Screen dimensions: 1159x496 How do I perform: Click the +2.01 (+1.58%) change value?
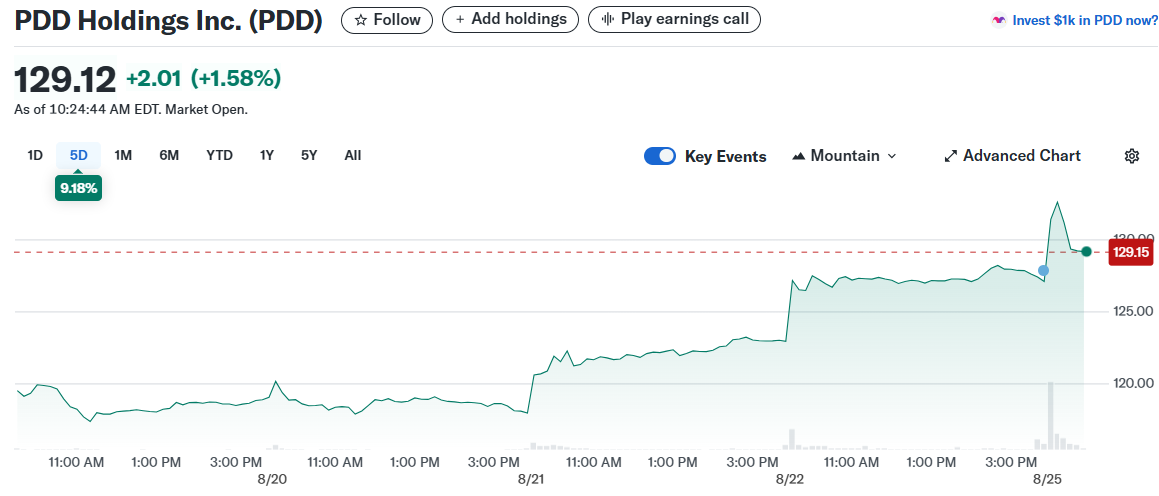pos(203,78)
